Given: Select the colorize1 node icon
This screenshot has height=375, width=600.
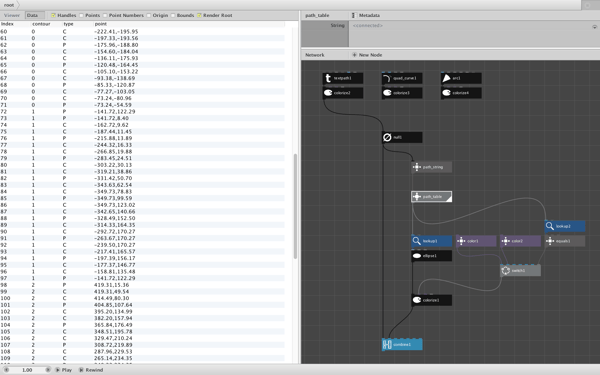Looking at the screenshot, I should [417, 300].
